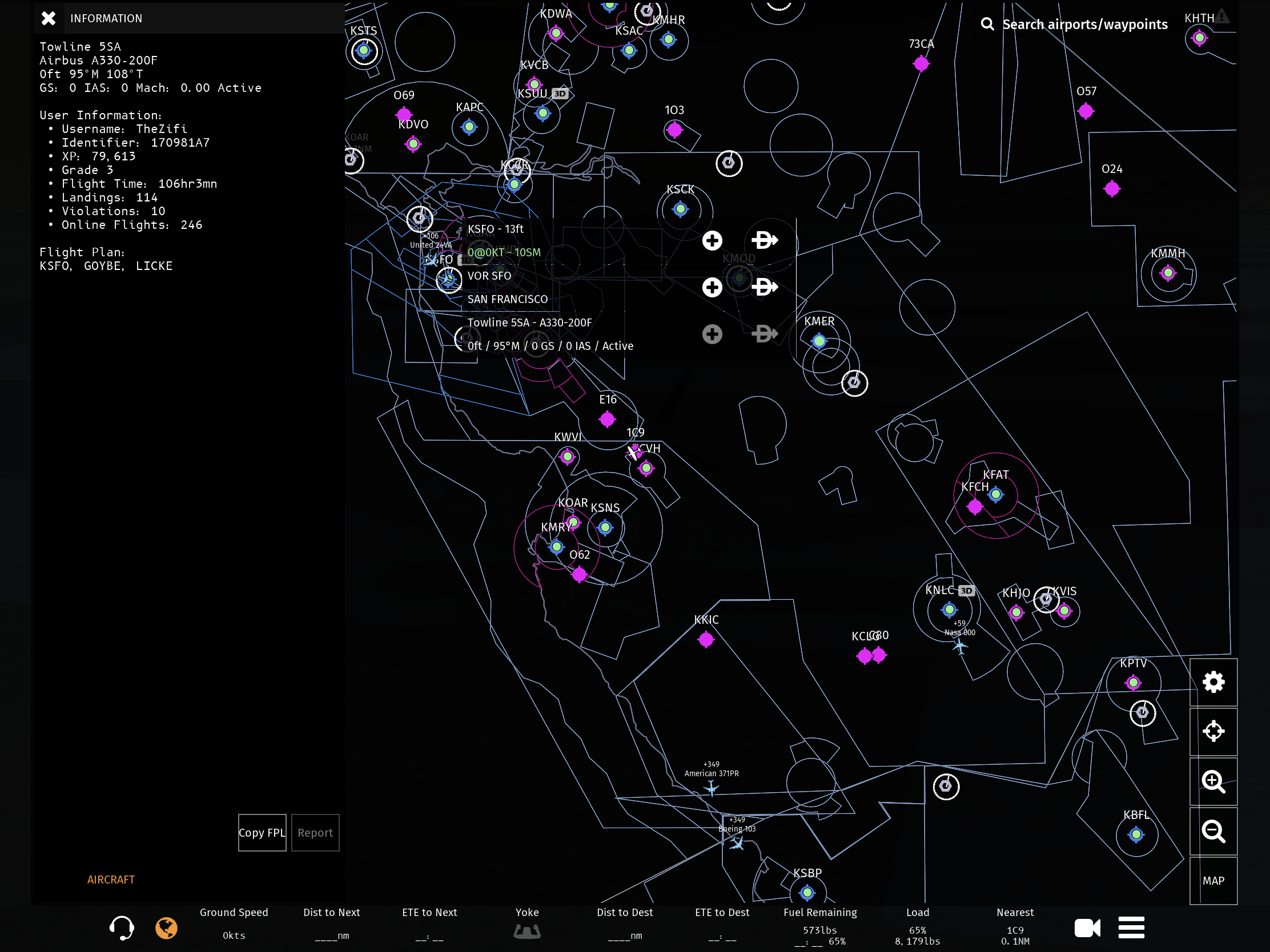Select Towline 5SA popup entry
This screenshot has height=952, width=1270.
(x=529, y=322)
